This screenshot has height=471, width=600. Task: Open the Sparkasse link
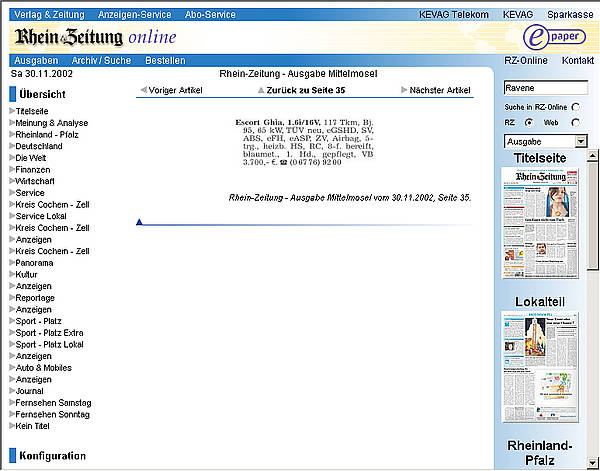tap(570, 15)
